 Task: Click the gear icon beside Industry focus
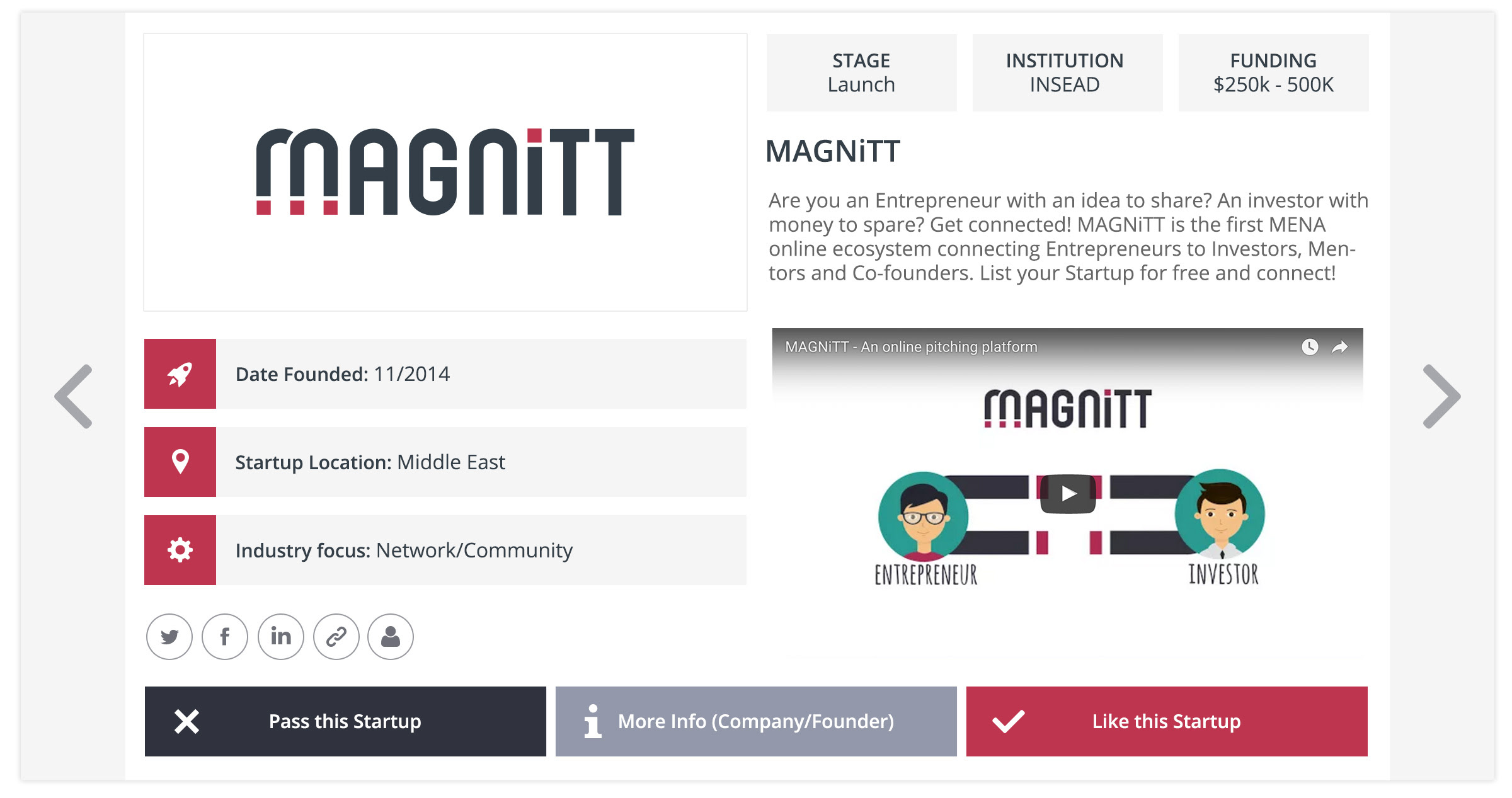pos(180,550)
